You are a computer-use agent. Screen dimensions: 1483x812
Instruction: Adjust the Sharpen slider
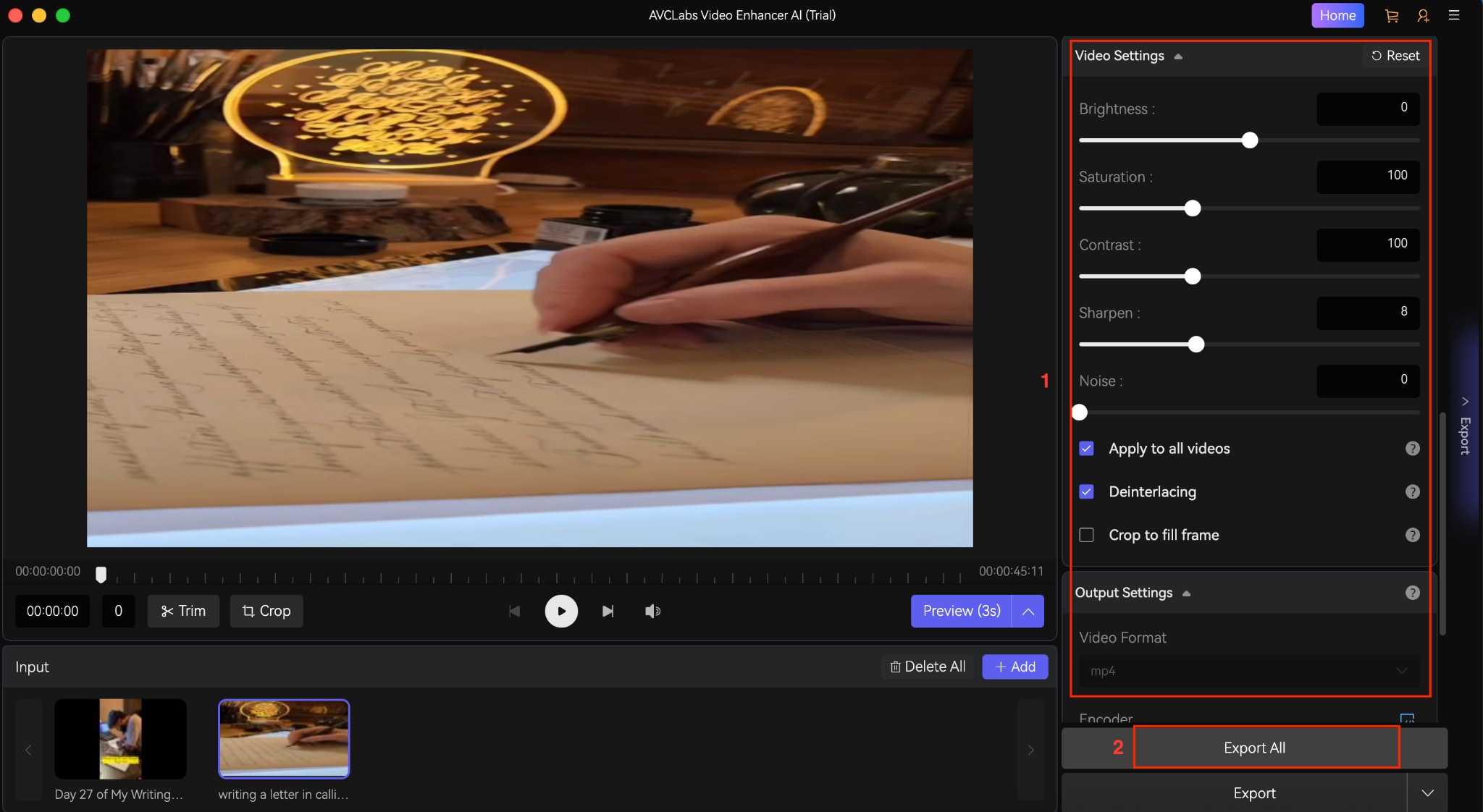(1196, 344)
